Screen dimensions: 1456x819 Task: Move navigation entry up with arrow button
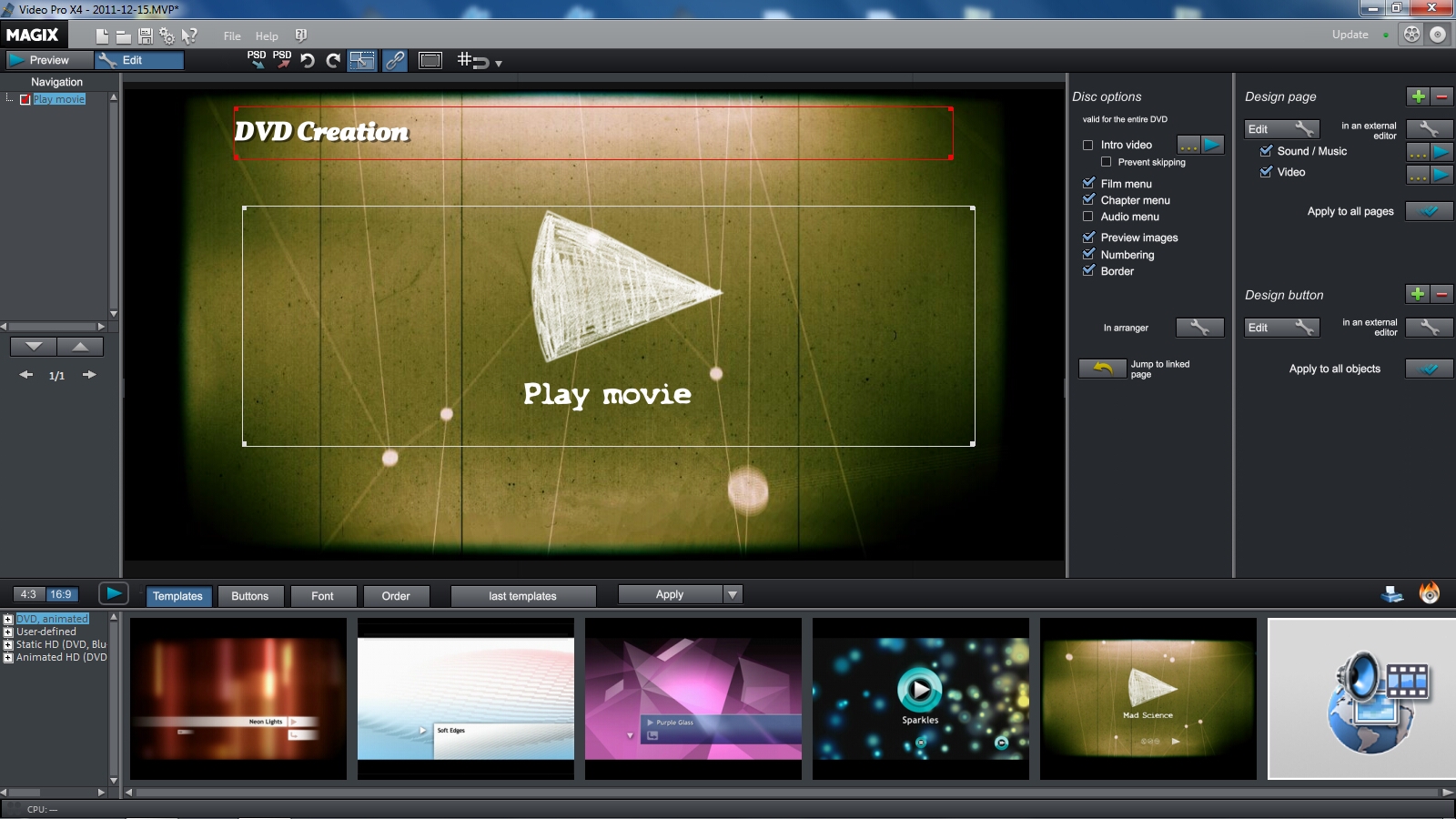point(80,347)
